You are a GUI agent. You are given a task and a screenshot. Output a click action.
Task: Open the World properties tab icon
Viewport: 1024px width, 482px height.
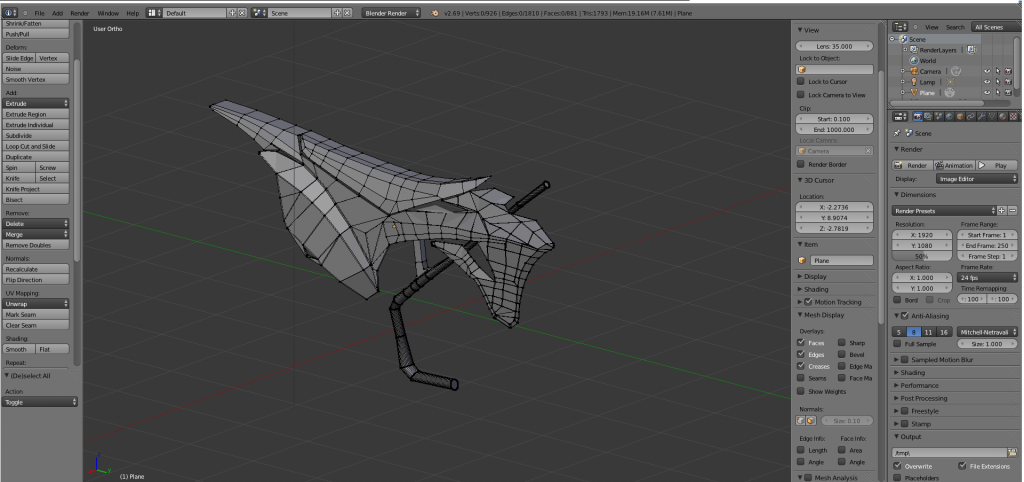(x=949, y=116)
